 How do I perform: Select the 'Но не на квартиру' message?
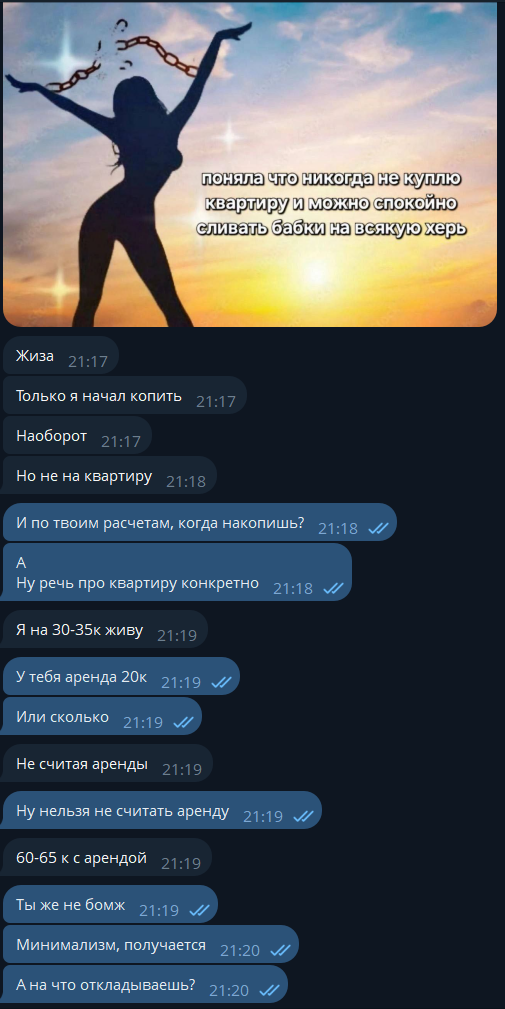pos(110,476)
